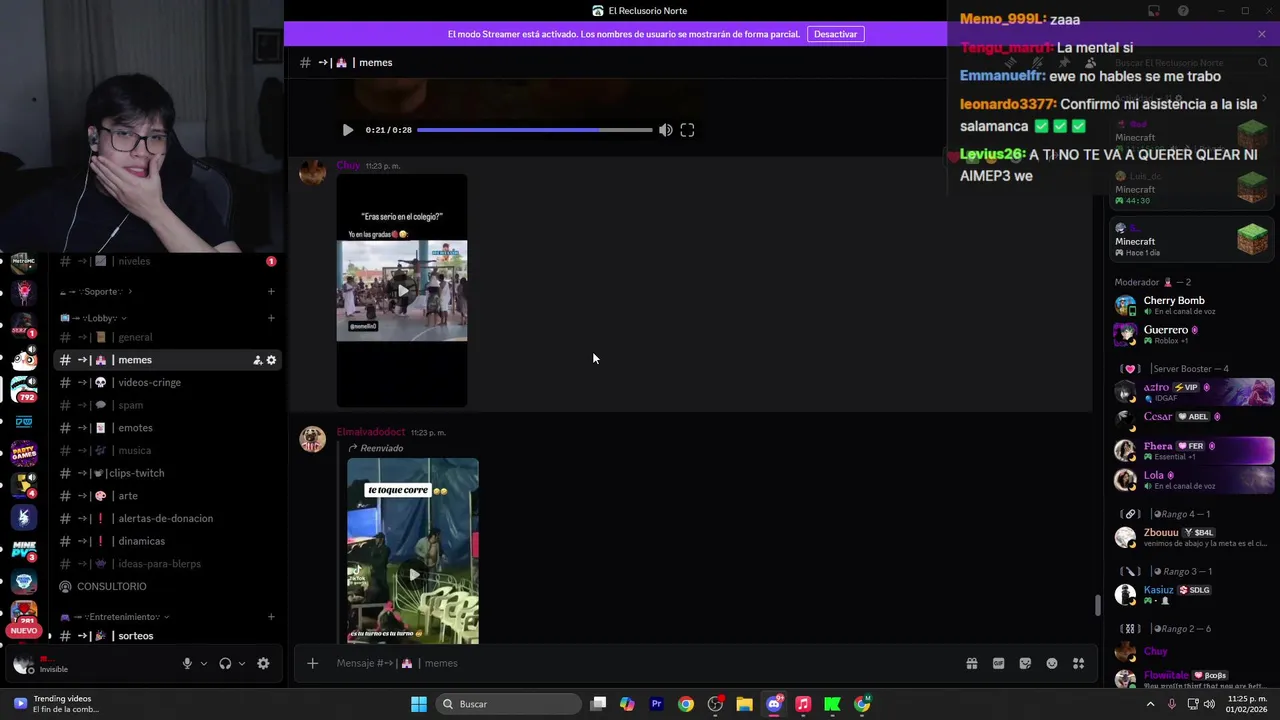Image resolution: width=1280 pixels, height=720 pixels.
Task: Open the gift Nitro icon in message bar
Action: pyautogui.click(x=971, y=663)
